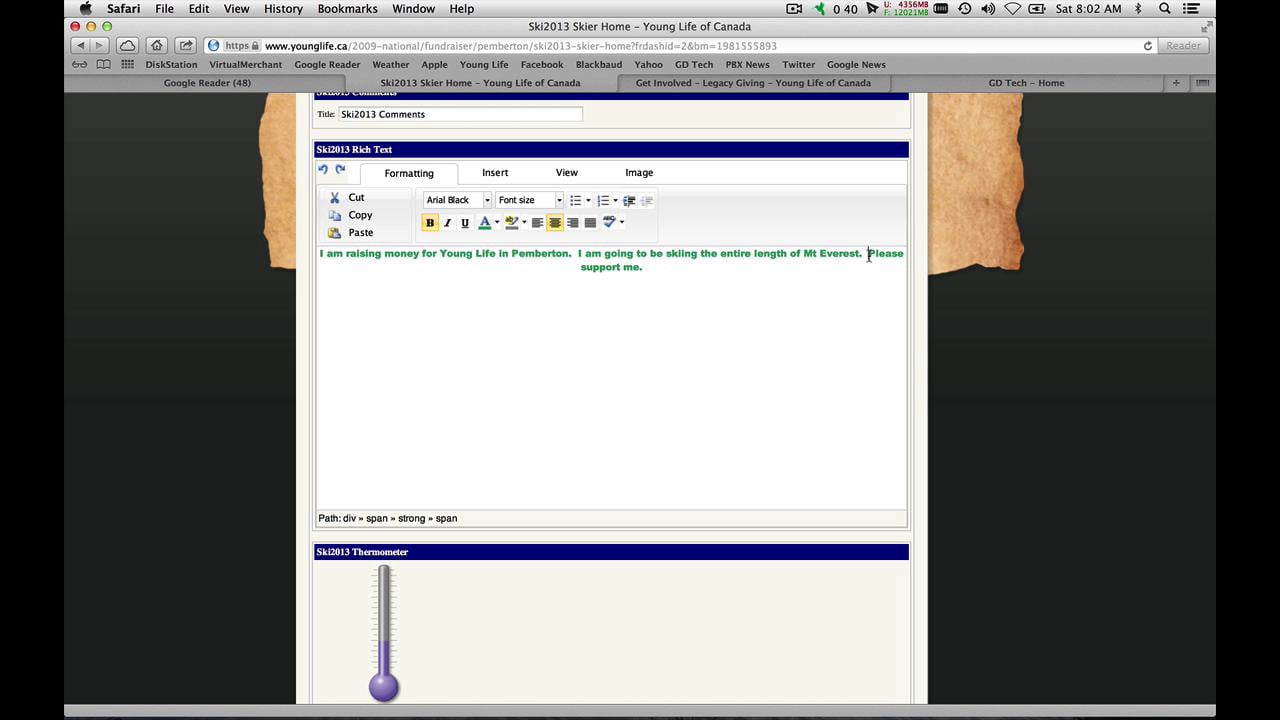Copy the selected text

tap(350, 215)
